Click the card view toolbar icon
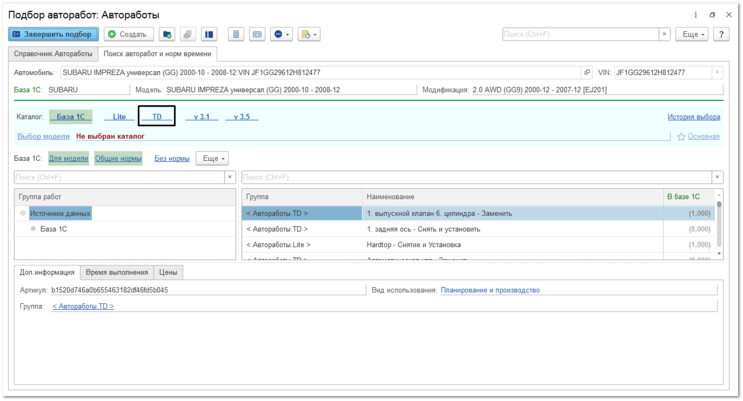 click(x=257, y=34)
